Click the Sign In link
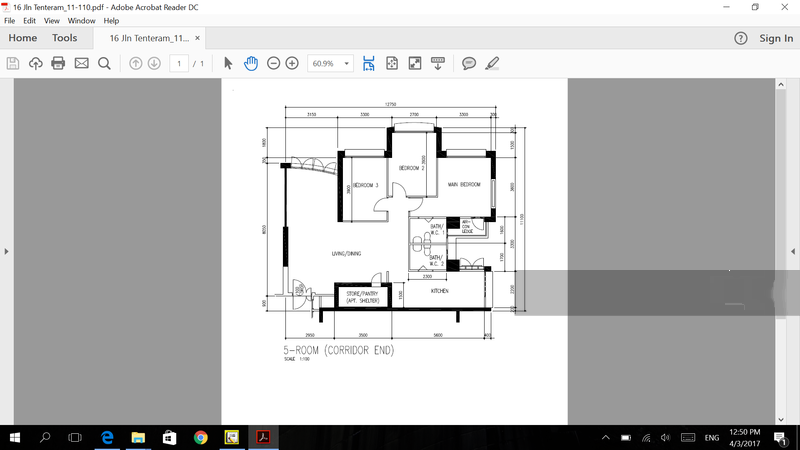 click(776, 38)
